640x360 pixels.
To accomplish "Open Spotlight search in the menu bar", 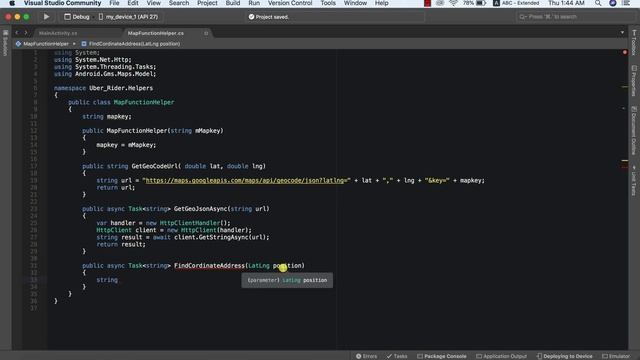I will tap(598, 3).
